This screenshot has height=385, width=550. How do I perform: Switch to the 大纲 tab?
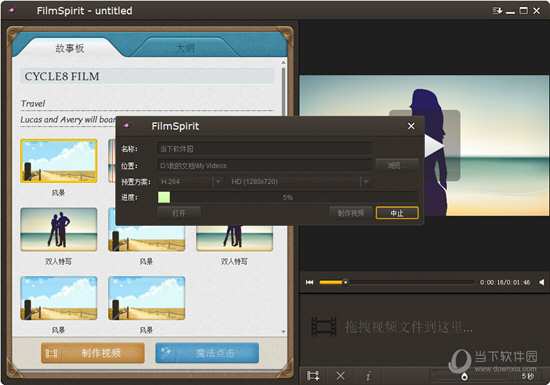(x=185, y=48)
